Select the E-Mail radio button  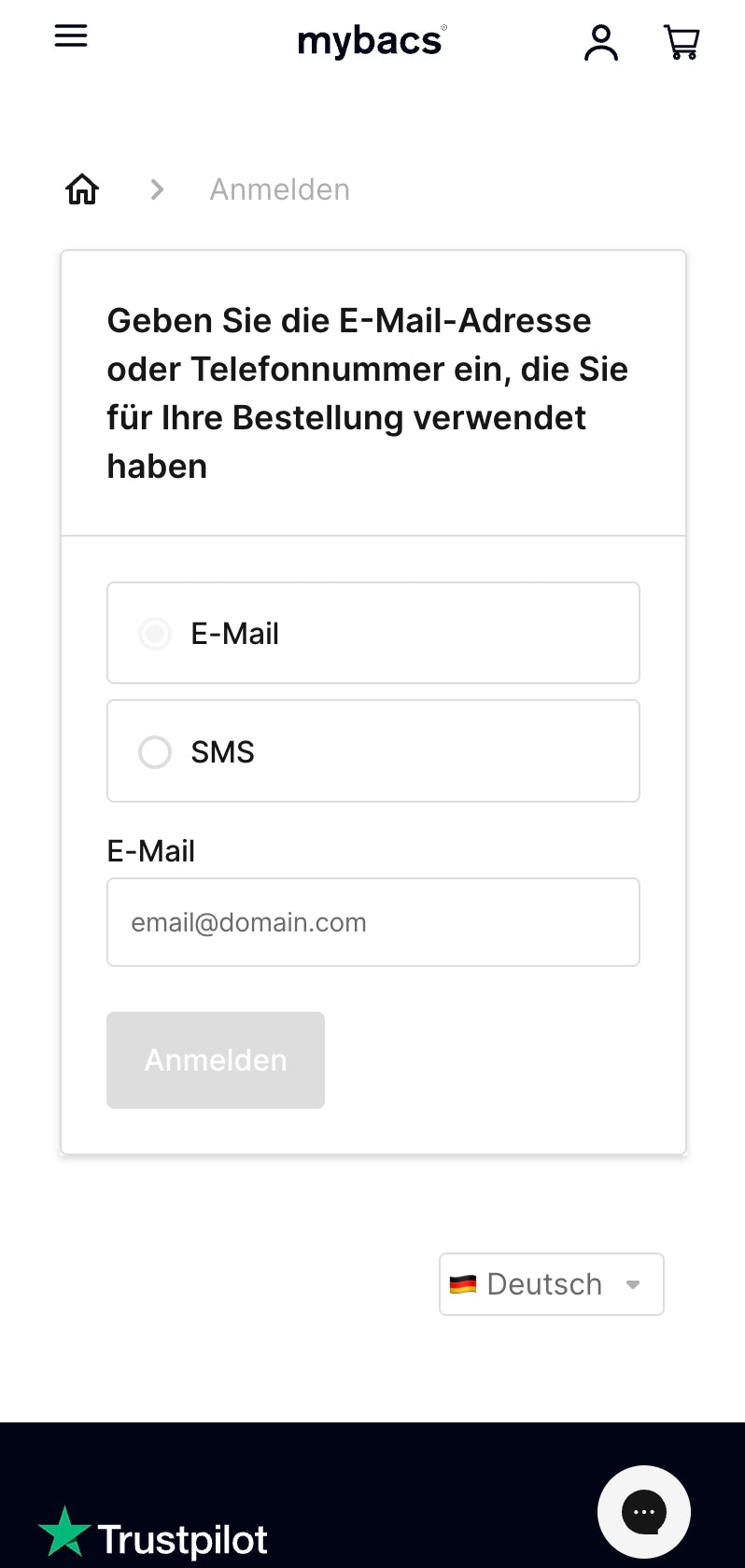[x=155, y=634]
